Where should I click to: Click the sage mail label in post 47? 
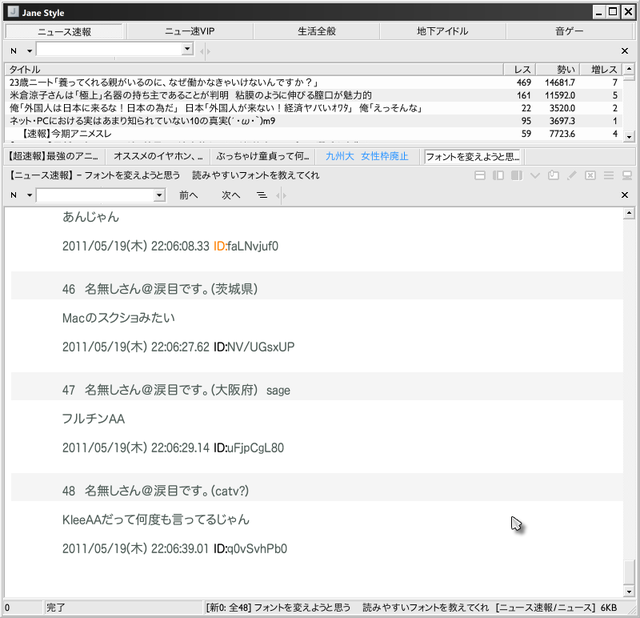coord(278,391)
